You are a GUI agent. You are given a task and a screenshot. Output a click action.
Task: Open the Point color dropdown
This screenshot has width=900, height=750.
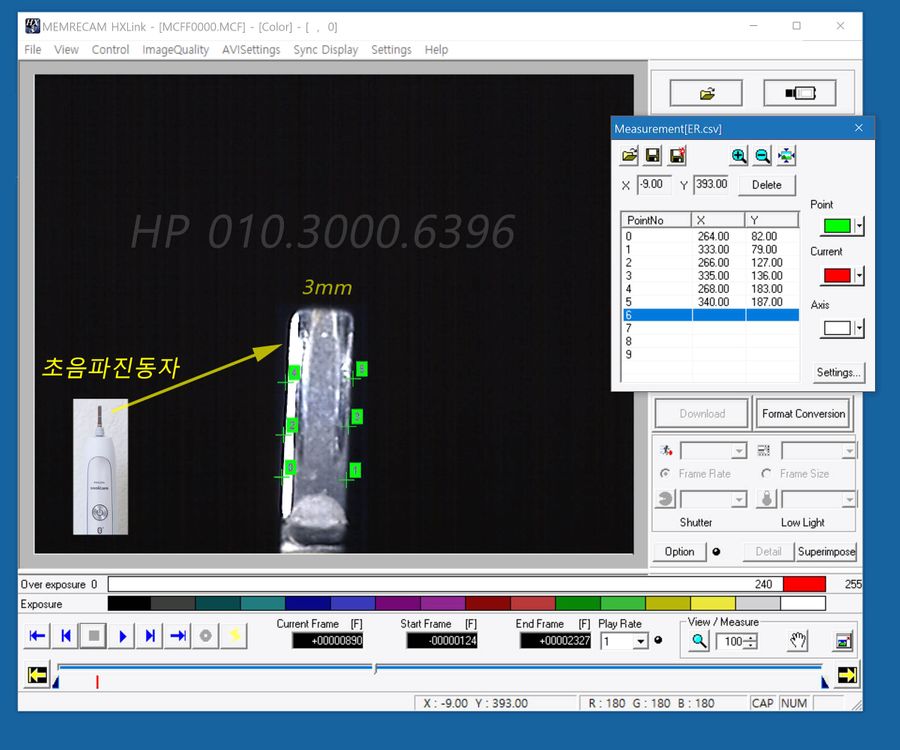tap(857, 225)
